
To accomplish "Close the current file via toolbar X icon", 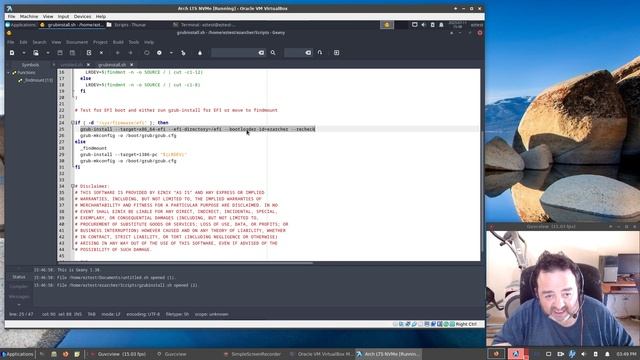I will point(101,53).
